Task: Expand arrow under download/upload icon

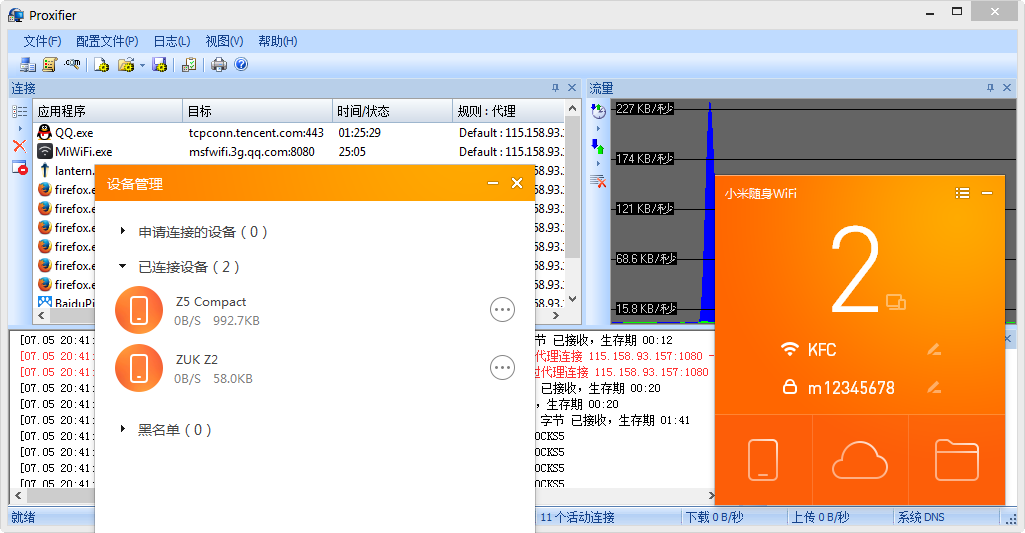Action: pyautogui.click(x=598, y=163)
